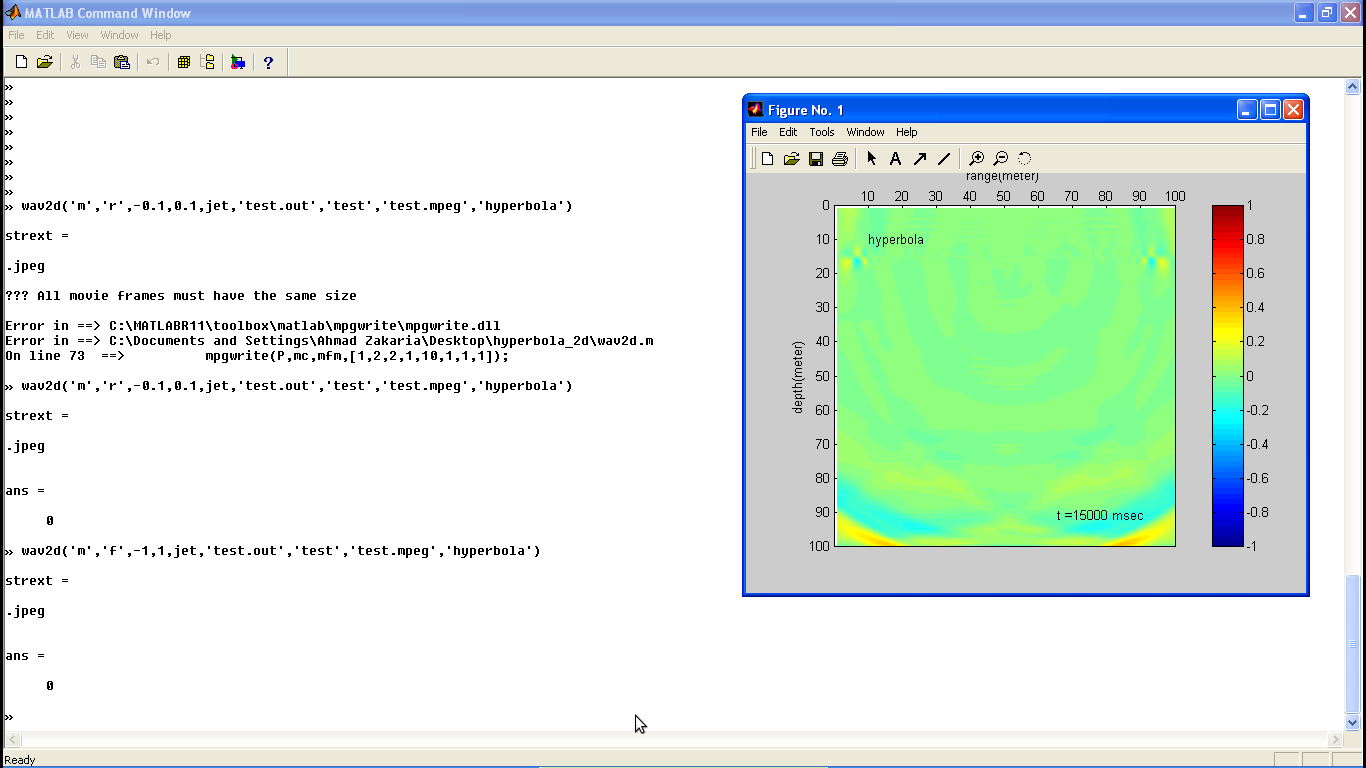Activate the selection pointer tool
1366x768 pixels.
871,158
